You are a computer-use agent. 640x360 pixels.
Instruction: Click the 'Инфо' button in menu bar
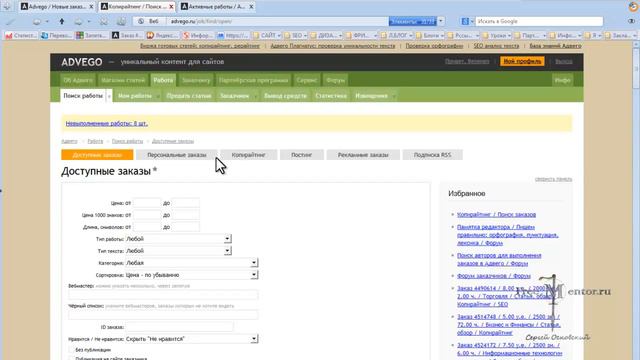[x=562, y=80]
